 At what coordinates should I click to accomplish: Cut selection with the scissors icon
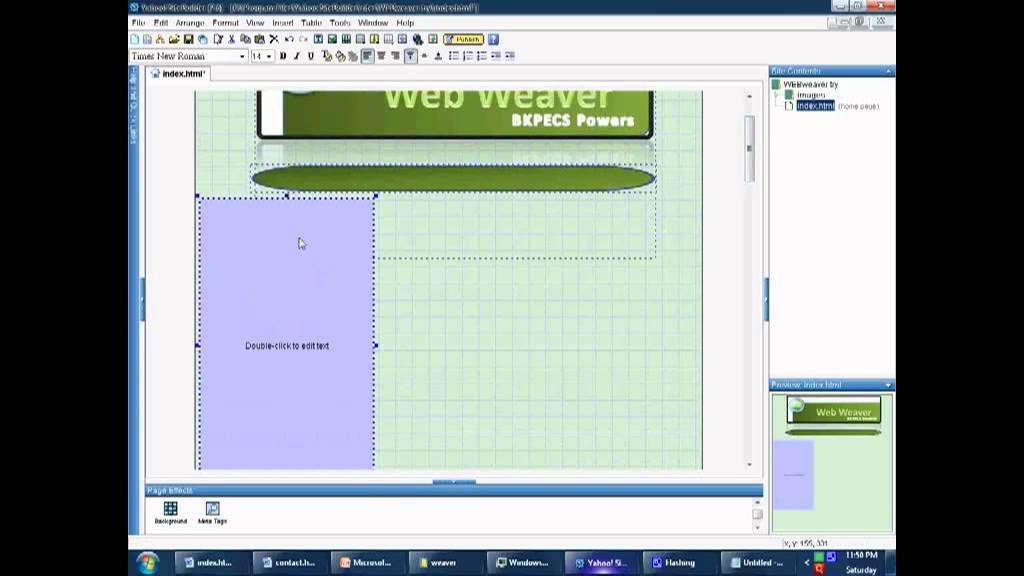tap(231, 39)
